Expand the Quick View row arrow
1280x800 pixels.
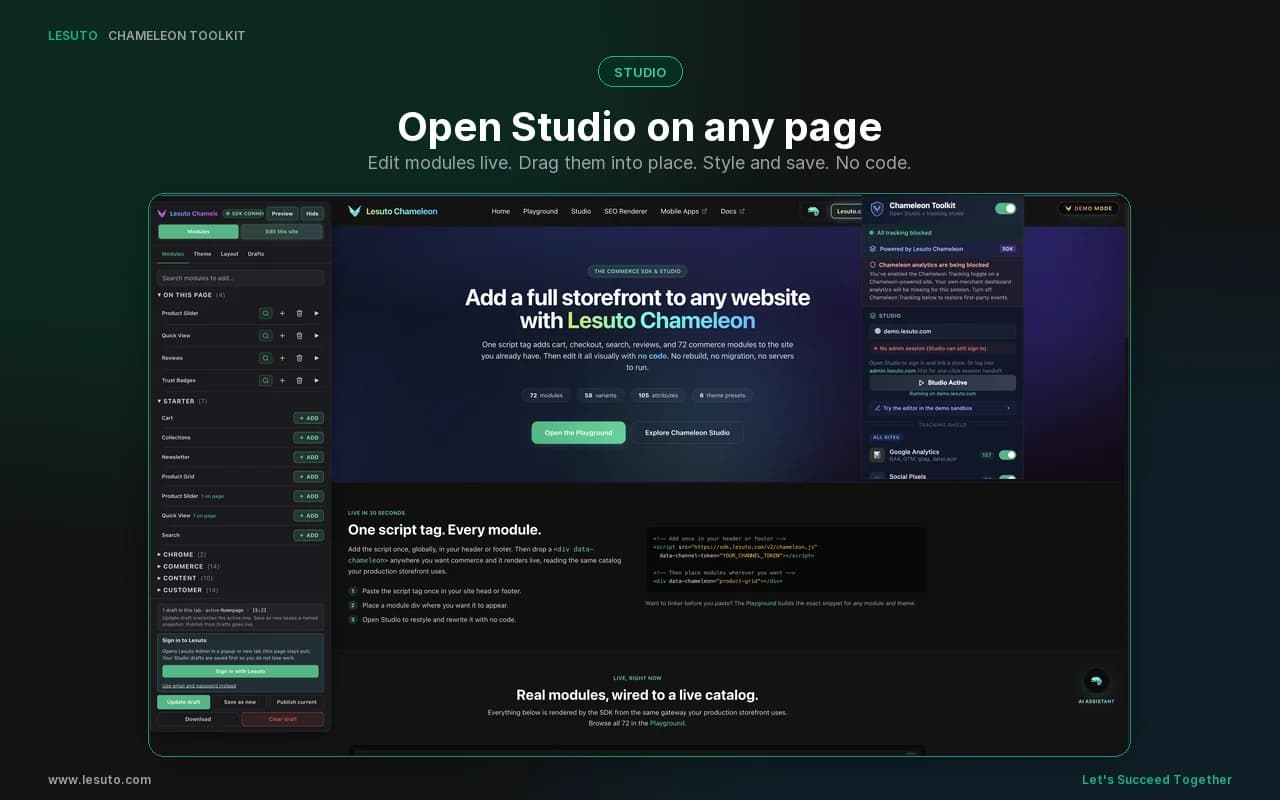click(316, 336)
